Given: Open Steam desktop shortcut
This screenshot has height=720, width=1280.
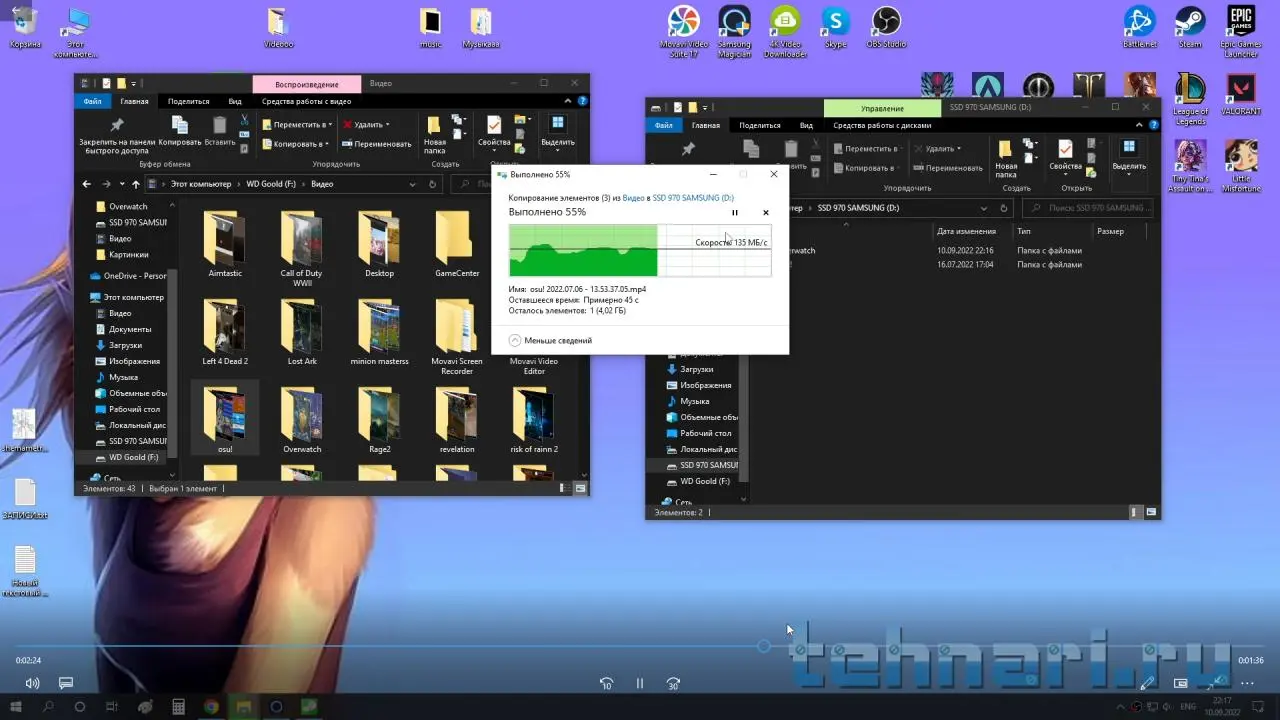Looking at the screenshot, I should 1190,28.
